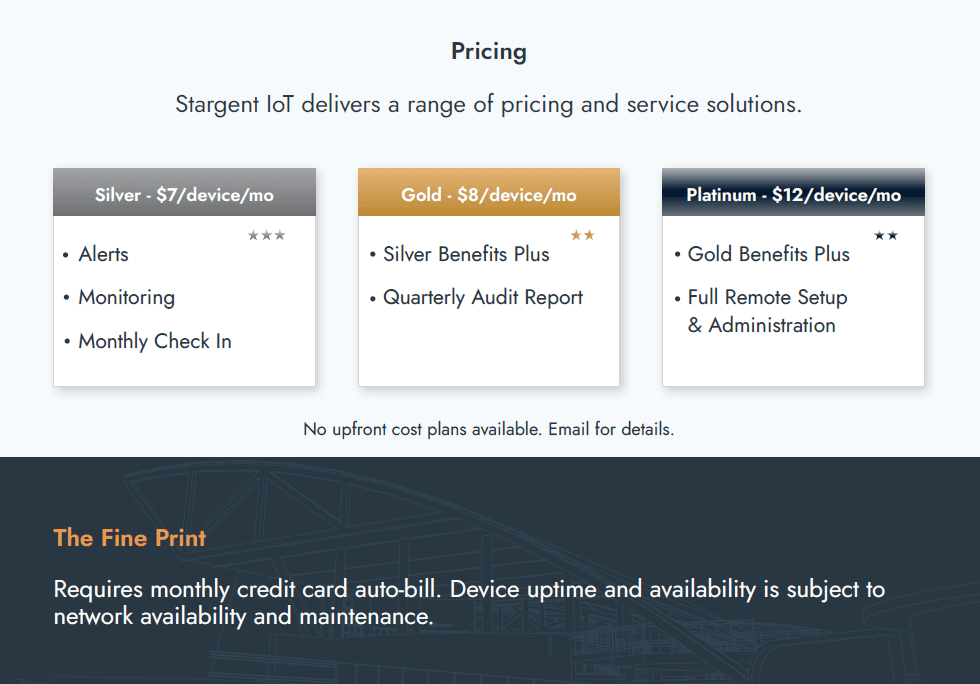This screenshot has width=980, height=684.
Task: Click the gold two-star rating icon
Action: click(x=582, y=235)
